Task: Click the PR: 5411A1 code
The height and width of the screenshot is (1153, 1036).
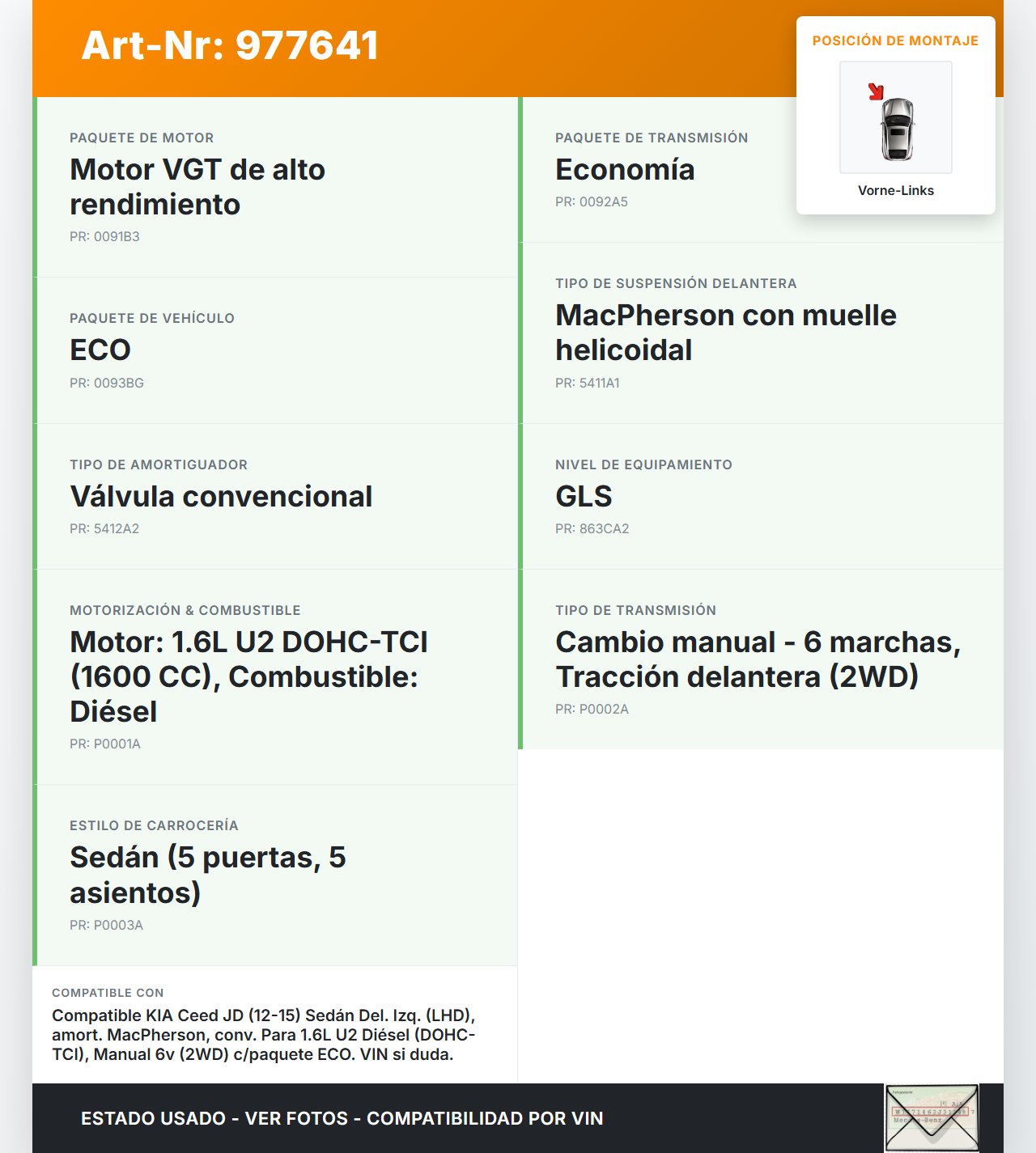Action: click(x=587, y=384)
